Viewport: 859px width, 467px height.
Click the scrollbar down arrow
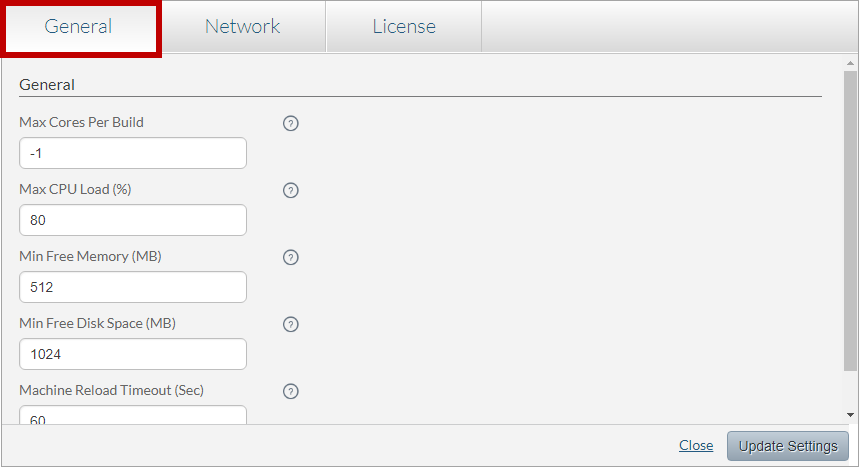[x=850, y=415]
